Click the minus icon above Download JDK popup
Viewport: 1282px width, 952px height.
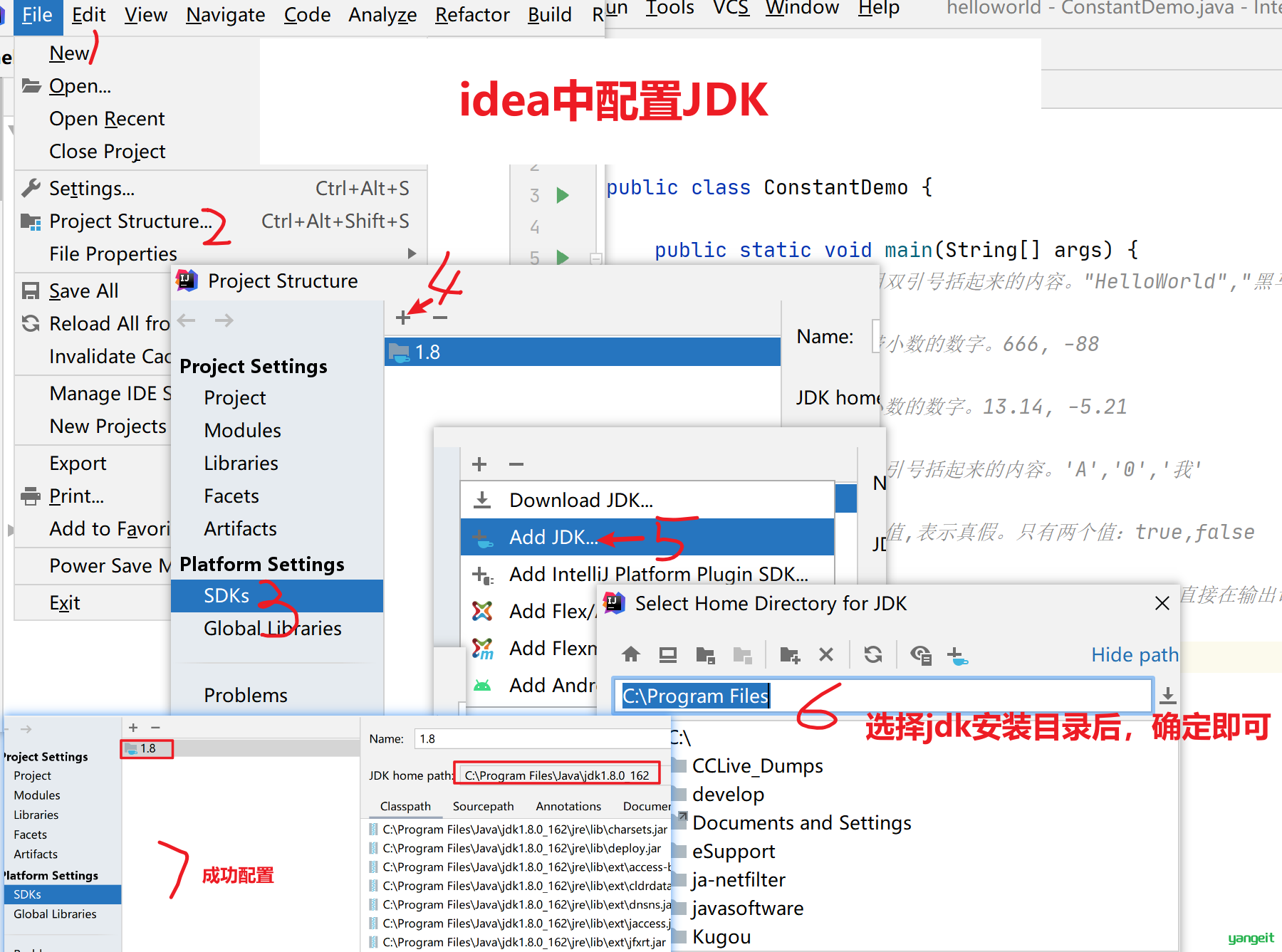[516, 464]
